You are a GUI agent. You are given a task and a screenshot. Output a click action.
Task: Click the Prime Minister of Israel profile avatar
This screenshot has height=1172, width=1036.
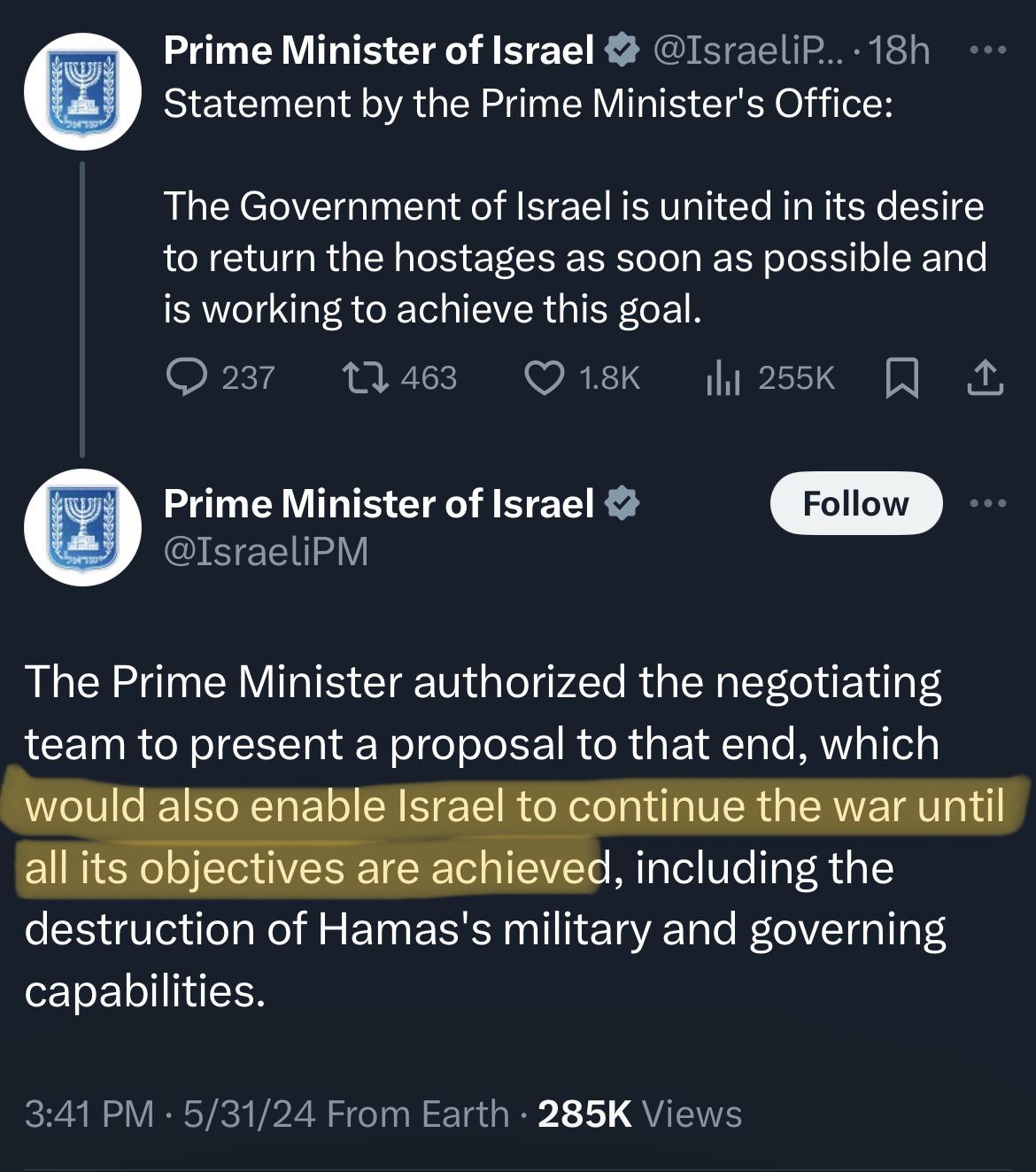82,93
